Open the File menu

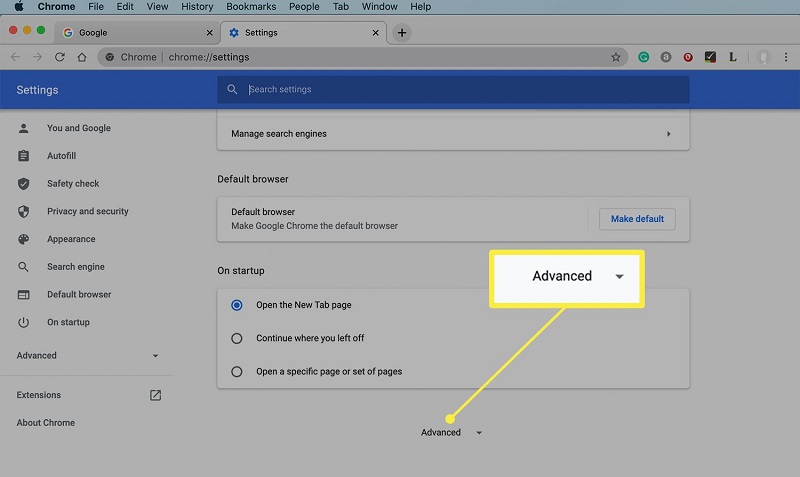(x=96, y=7)
